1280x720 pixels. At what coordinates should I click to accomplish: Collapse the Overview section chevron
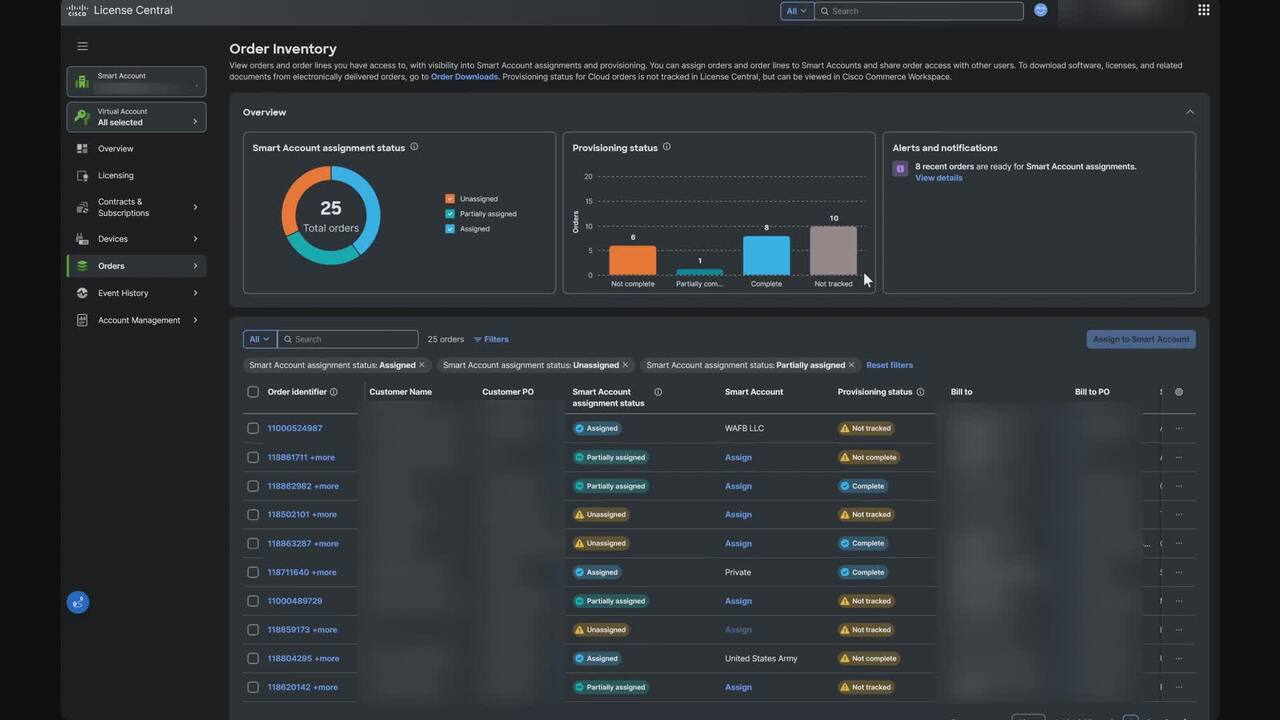[1190, 112]
